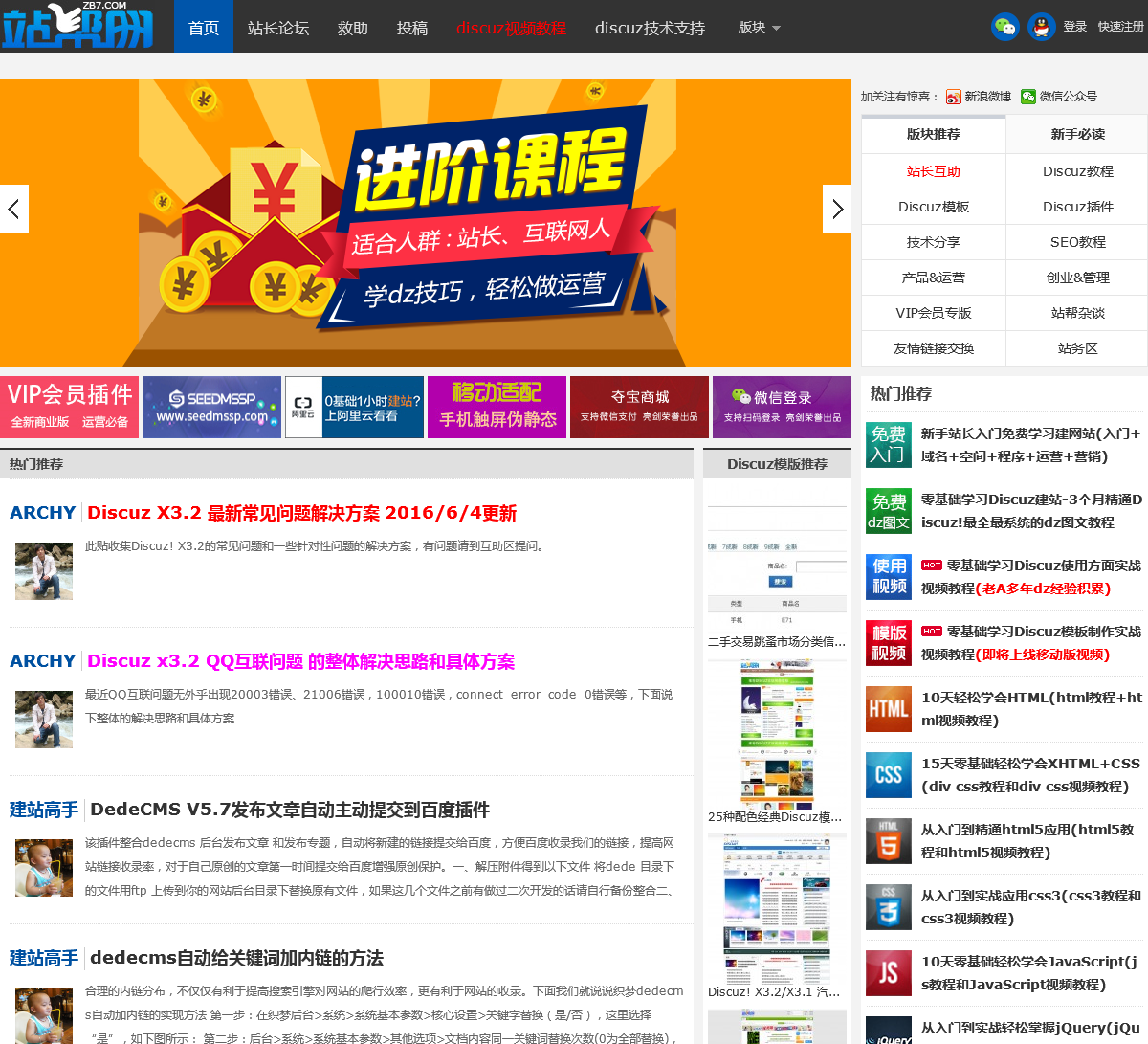
Task: Click the SEEDMSSP ad banner
Action: click(211, 407)
